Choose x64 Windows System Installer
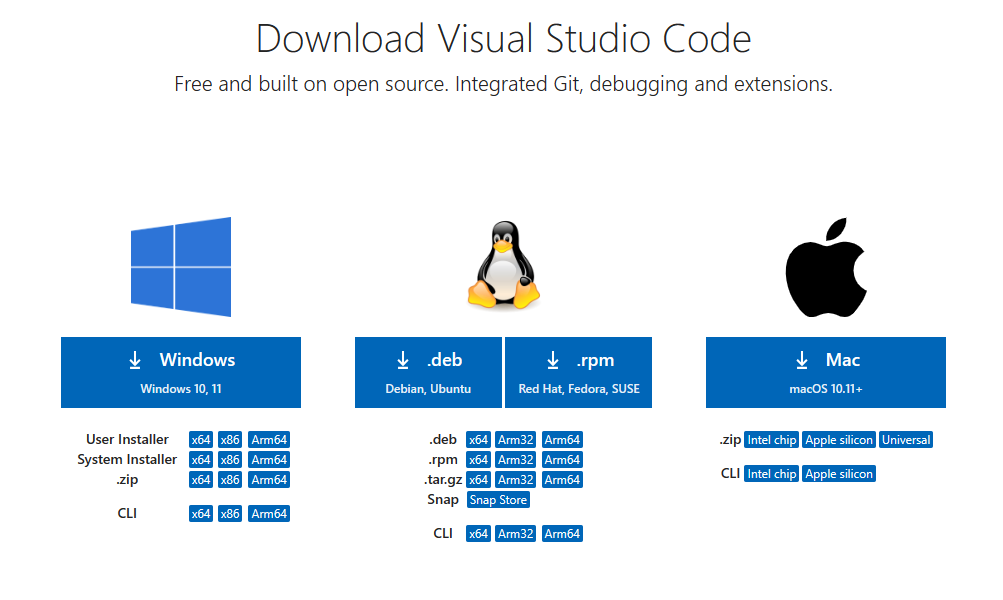This screenshot has height=600, width=1003. point(201,459)
